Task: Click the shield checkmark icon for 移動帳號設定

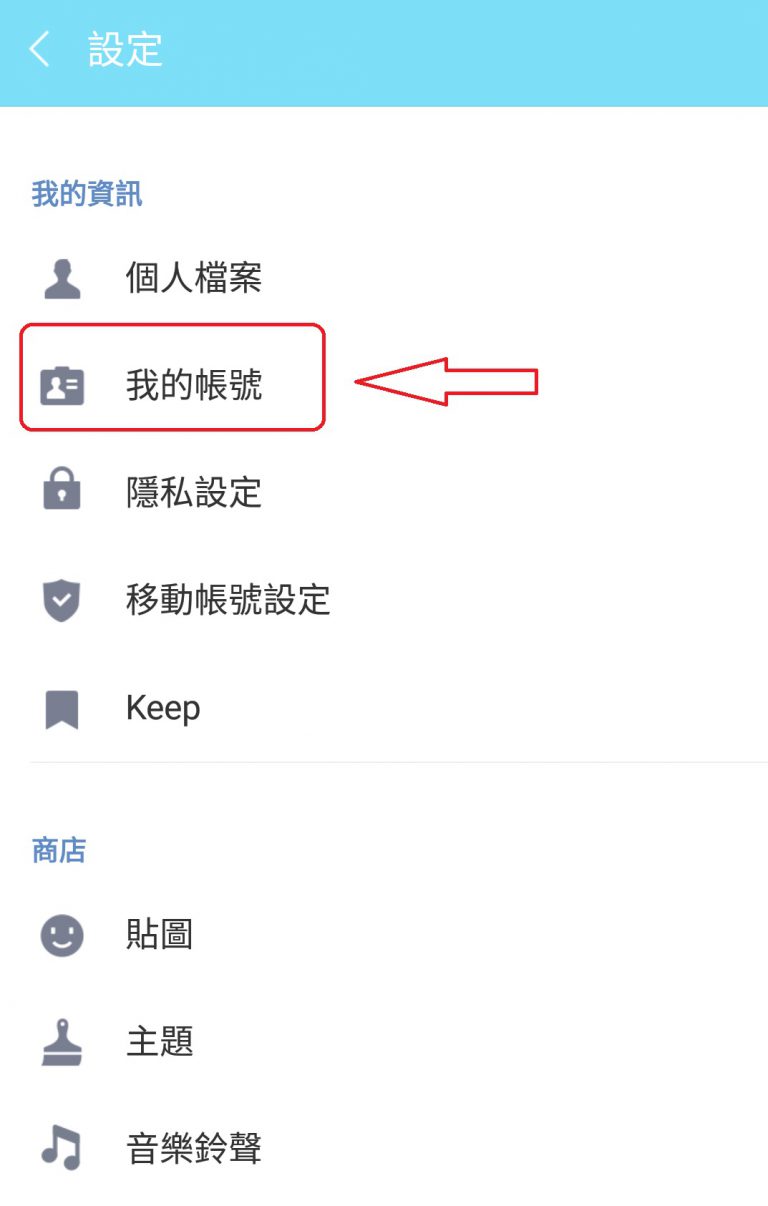Action: pyautogui.click(x=62, y=600)
